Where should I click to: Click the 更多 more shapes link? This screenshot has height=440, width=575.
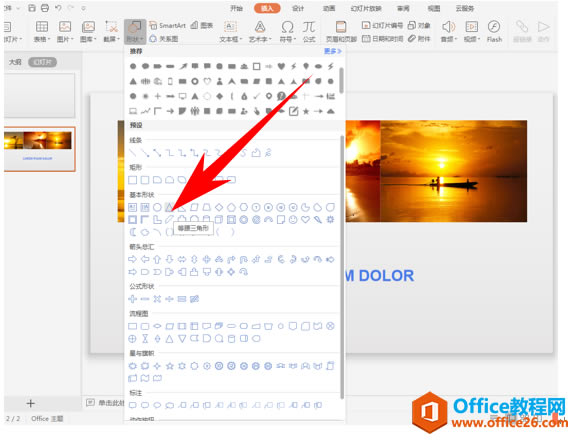pyautogui.click(x=333, y=51)
